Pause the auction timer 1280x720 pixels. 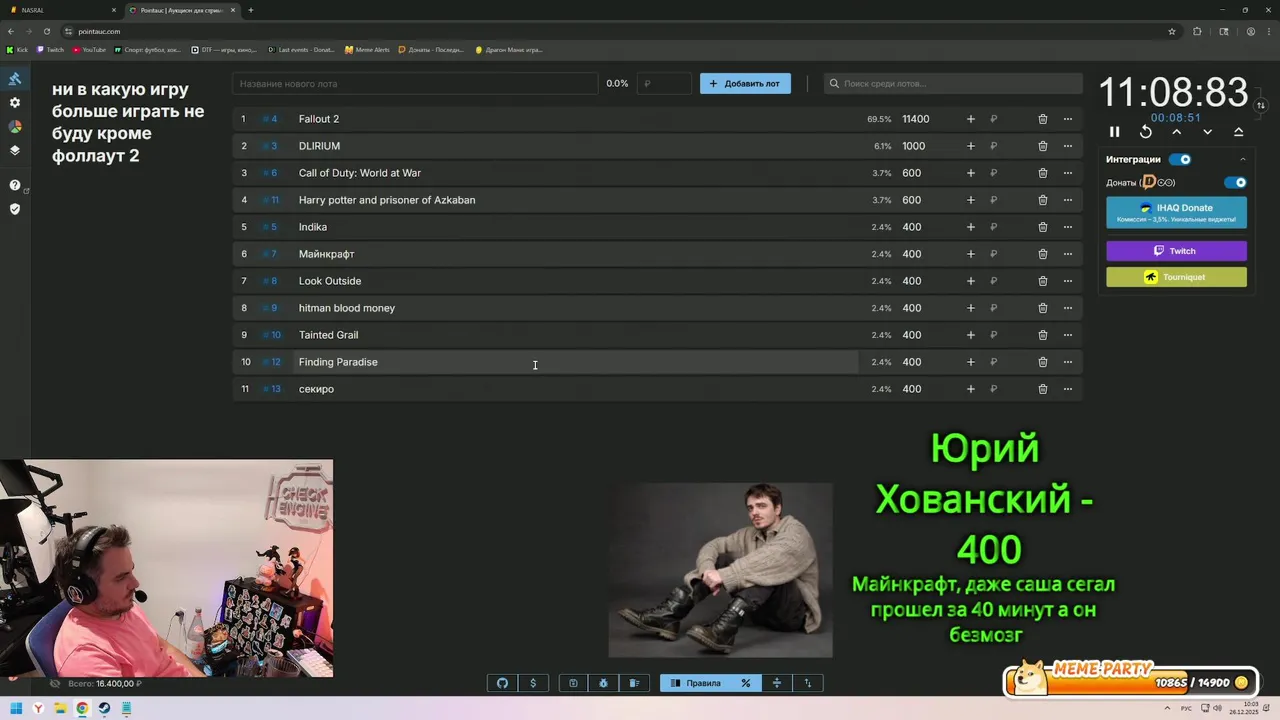coord(1115,132)
